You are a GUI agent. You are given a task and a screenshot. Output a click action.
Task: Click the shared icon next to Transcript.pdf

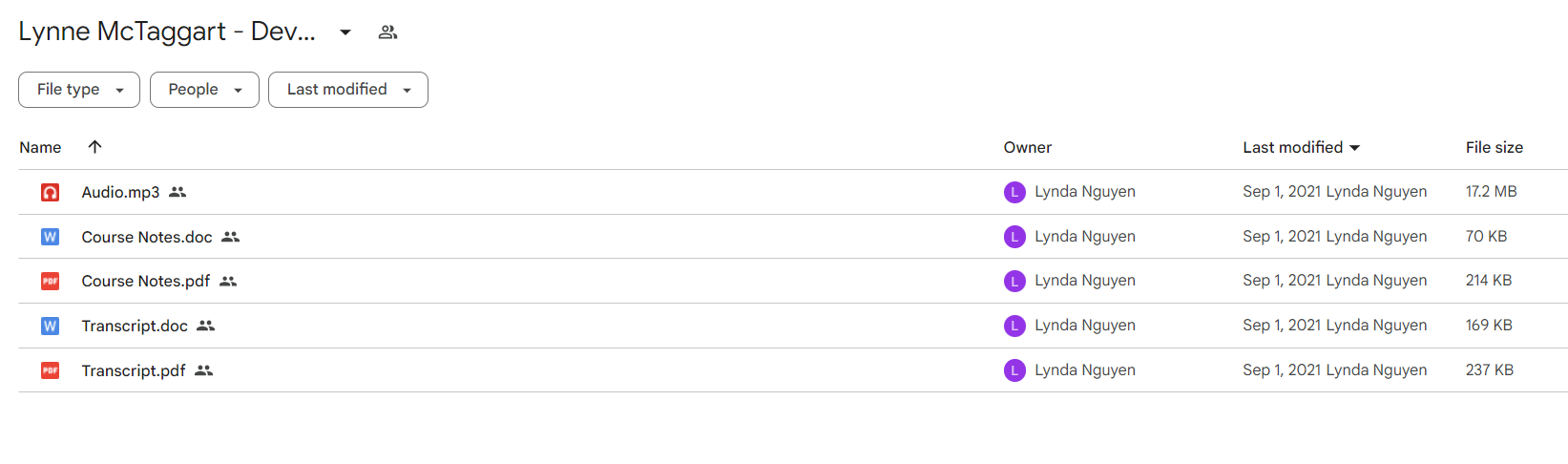click(203, 370)
